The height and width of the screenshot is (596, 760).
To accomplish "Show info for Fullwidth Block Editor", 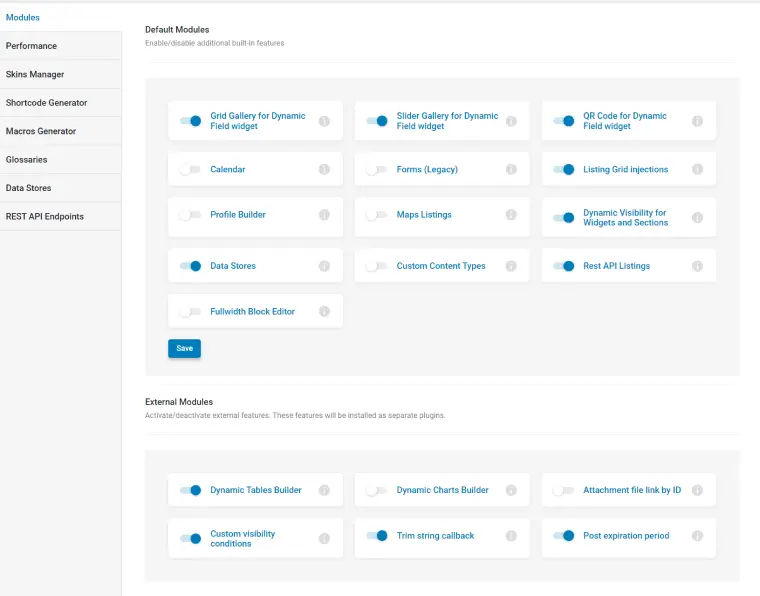I will 324,312.
